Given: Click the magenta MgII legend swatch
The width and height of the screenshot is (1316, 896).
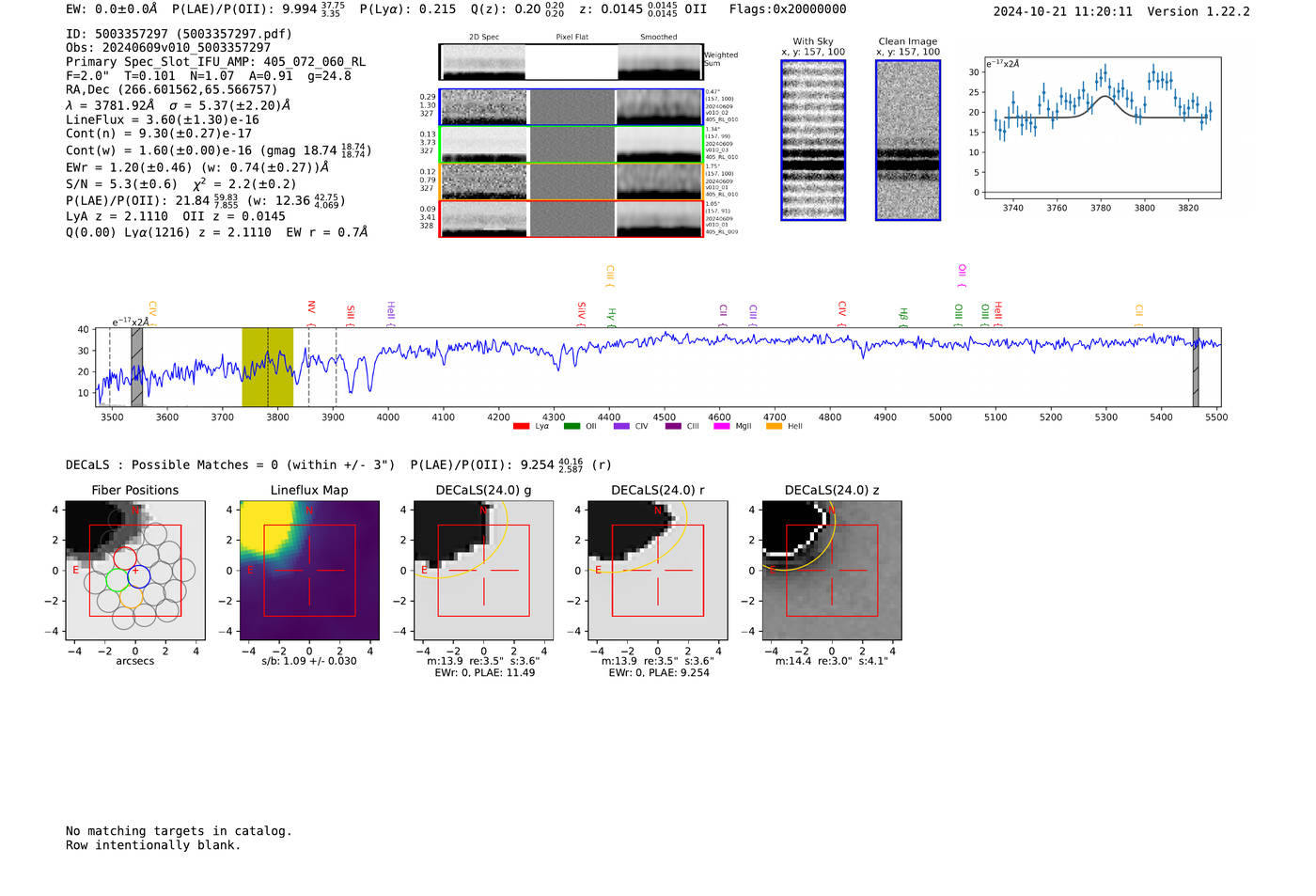Looking at the screenshot, I should click(x=722, y=427).
